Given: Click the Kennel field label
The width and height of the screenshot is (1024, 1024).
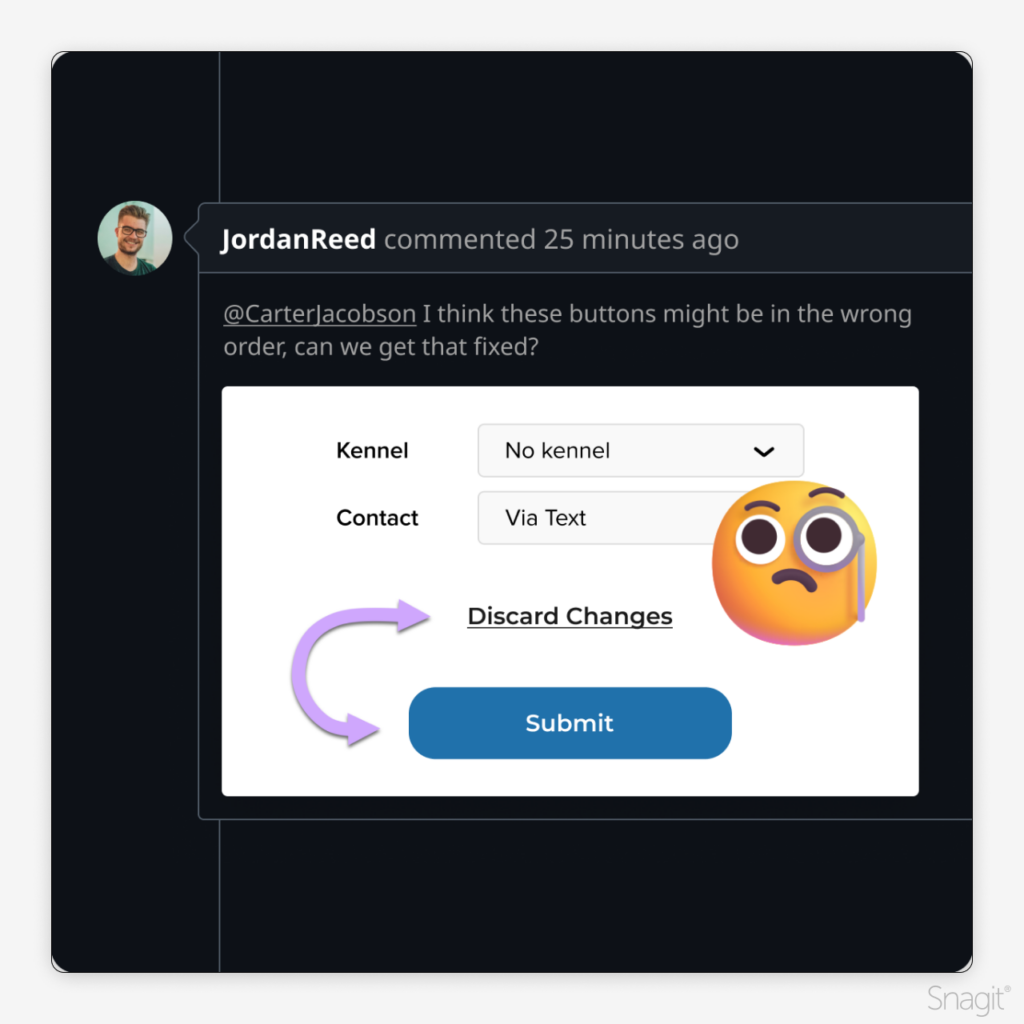Looking at the screenshot, I should [x=372, y=451].
